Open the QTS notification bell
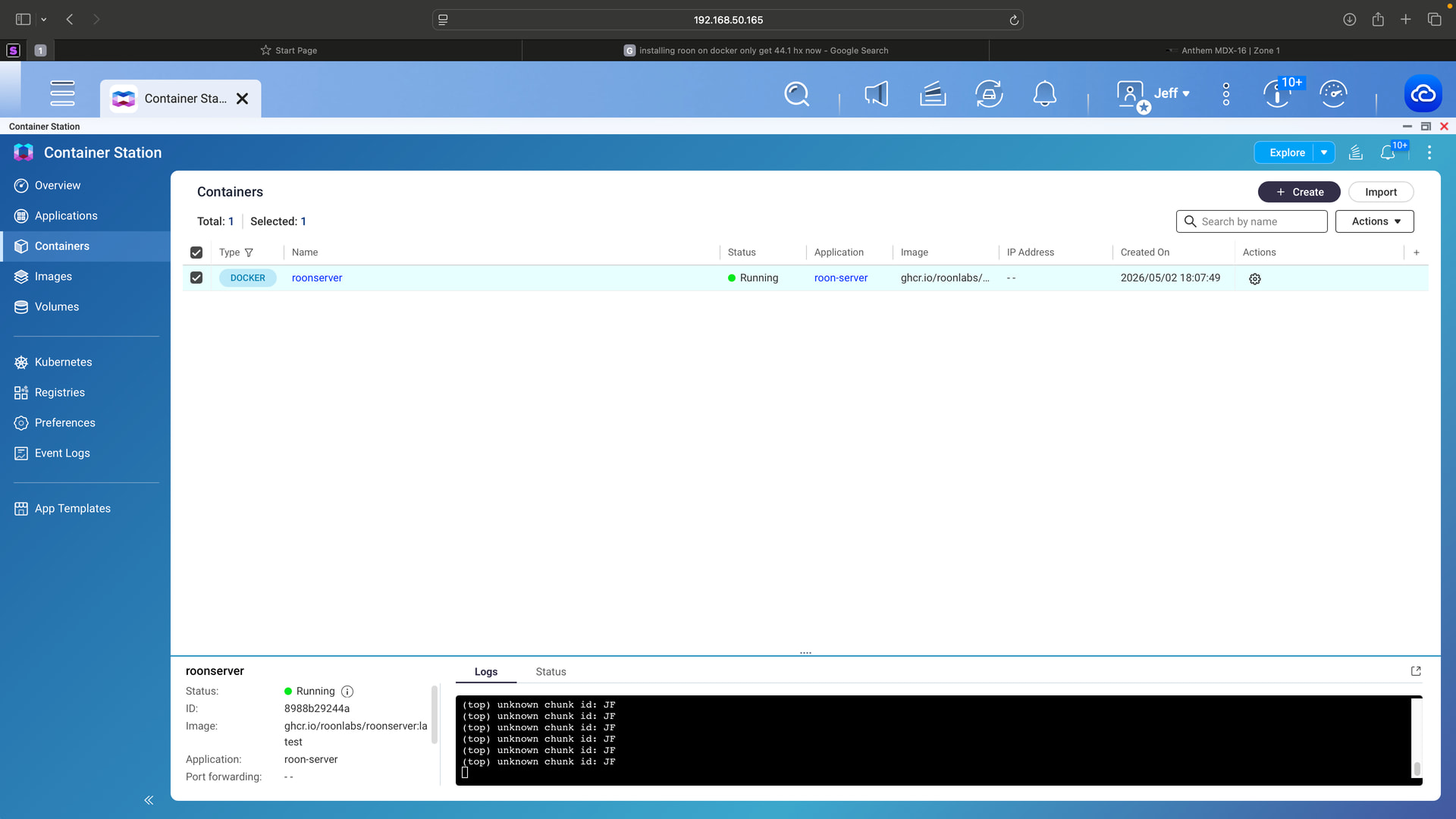The image size is (1456, 819). click(x=1045, y=94)
